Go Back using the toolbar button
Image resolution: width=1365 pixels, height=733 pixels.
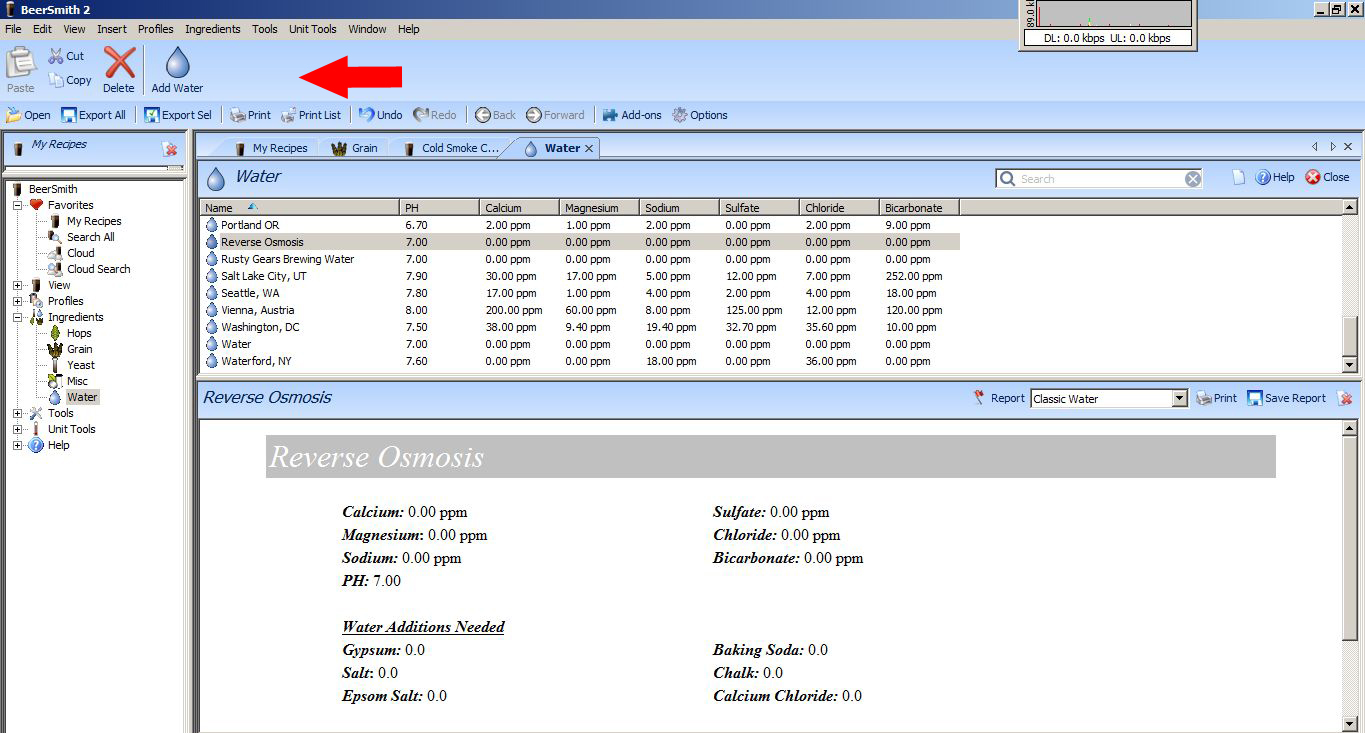(x=495, y=115)
